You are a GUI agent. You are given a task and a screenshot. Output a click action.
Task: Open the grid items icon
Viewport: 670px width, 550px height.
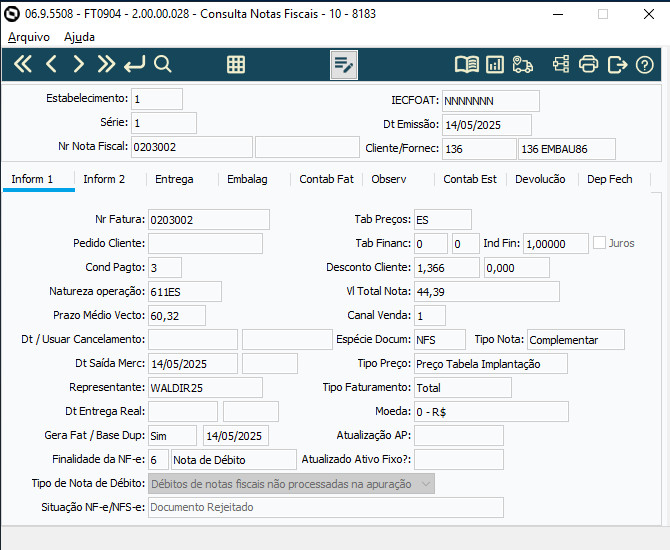pyautogui.click(x=236, y=65)
